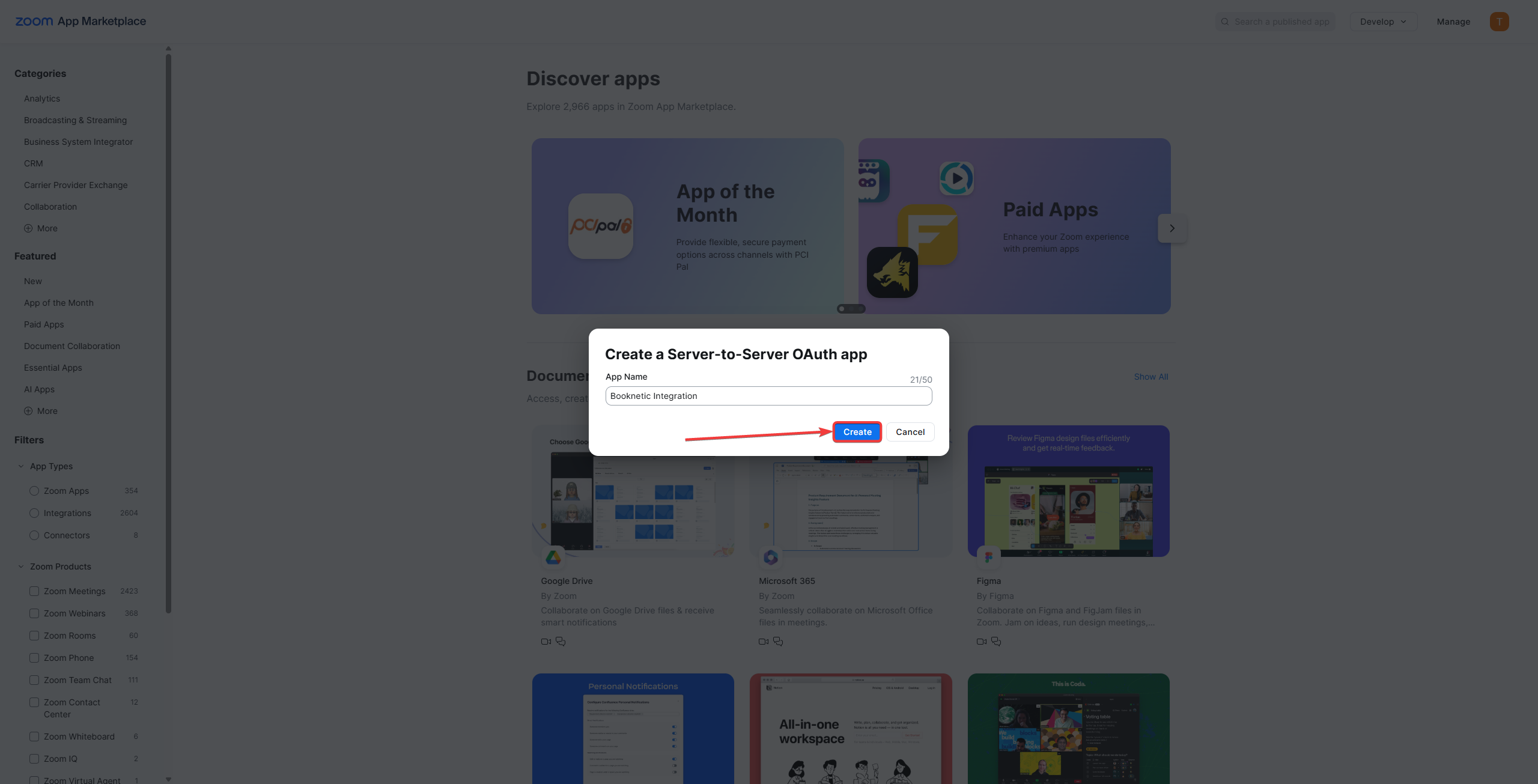Click the Manage link

(x=1453, y=22)
